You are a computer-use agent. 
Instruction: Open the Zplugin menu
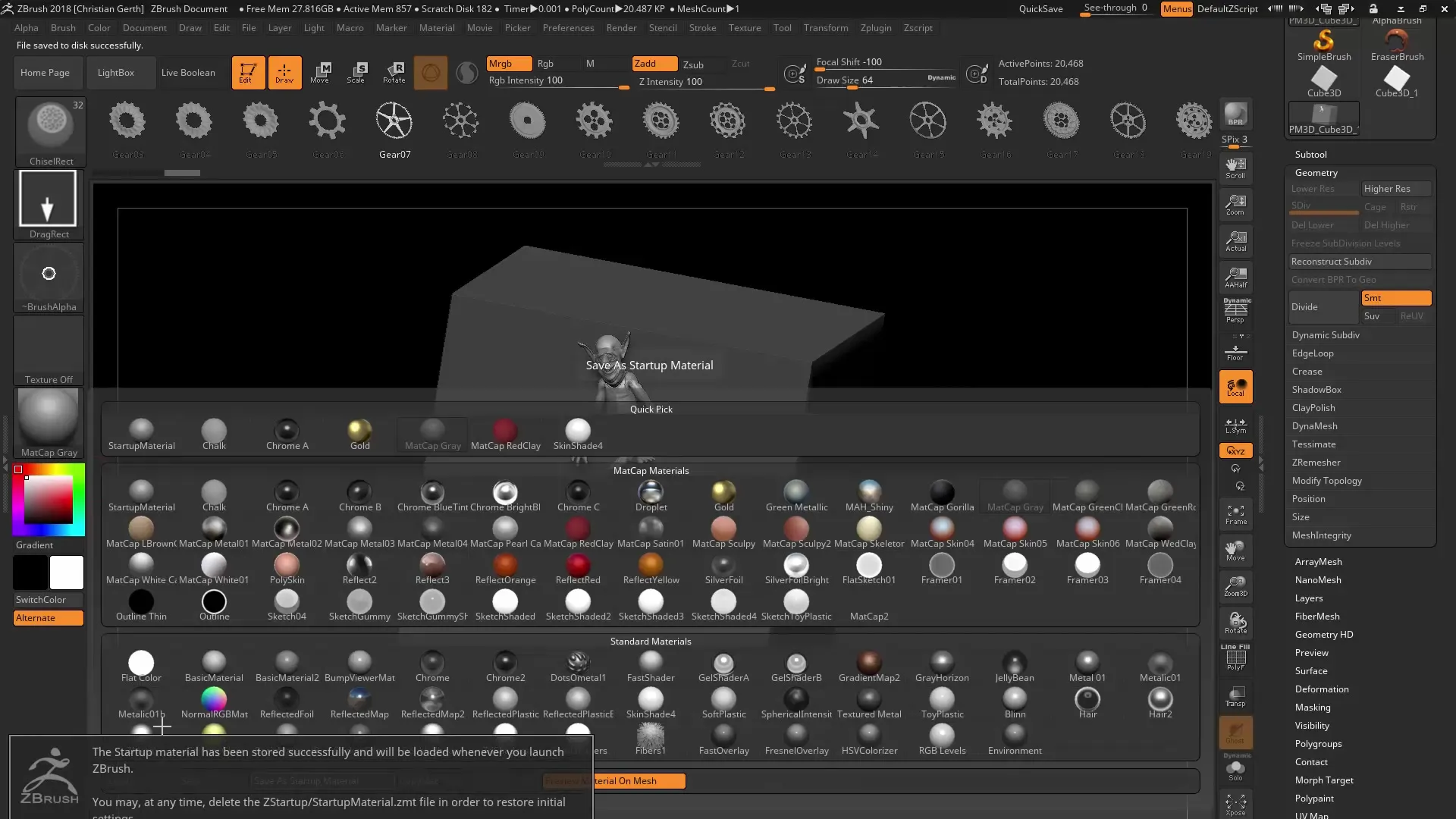point(876,28)
